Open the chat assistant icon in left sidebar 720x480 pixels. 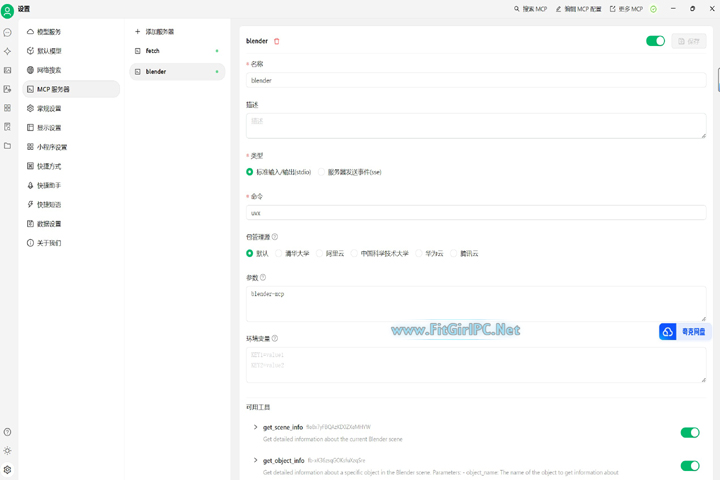click(7, 32)
